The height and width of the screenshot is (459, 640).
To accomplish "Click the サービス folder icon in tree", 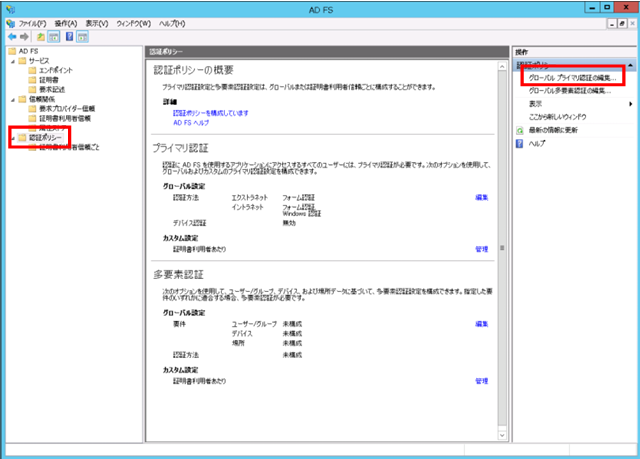I will [x=22, y=61].
